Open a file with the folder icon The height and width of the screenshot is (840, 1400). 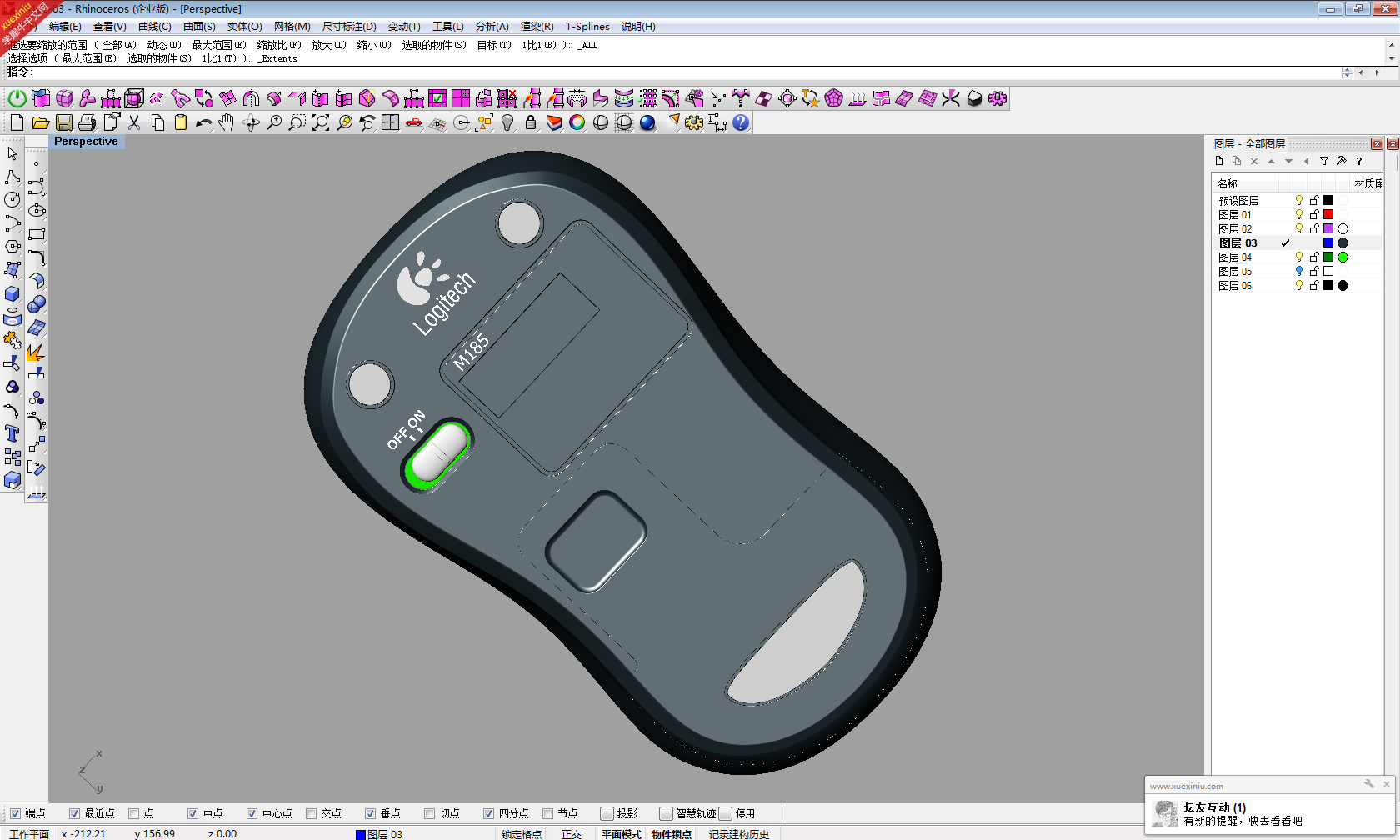coord(40,122)
